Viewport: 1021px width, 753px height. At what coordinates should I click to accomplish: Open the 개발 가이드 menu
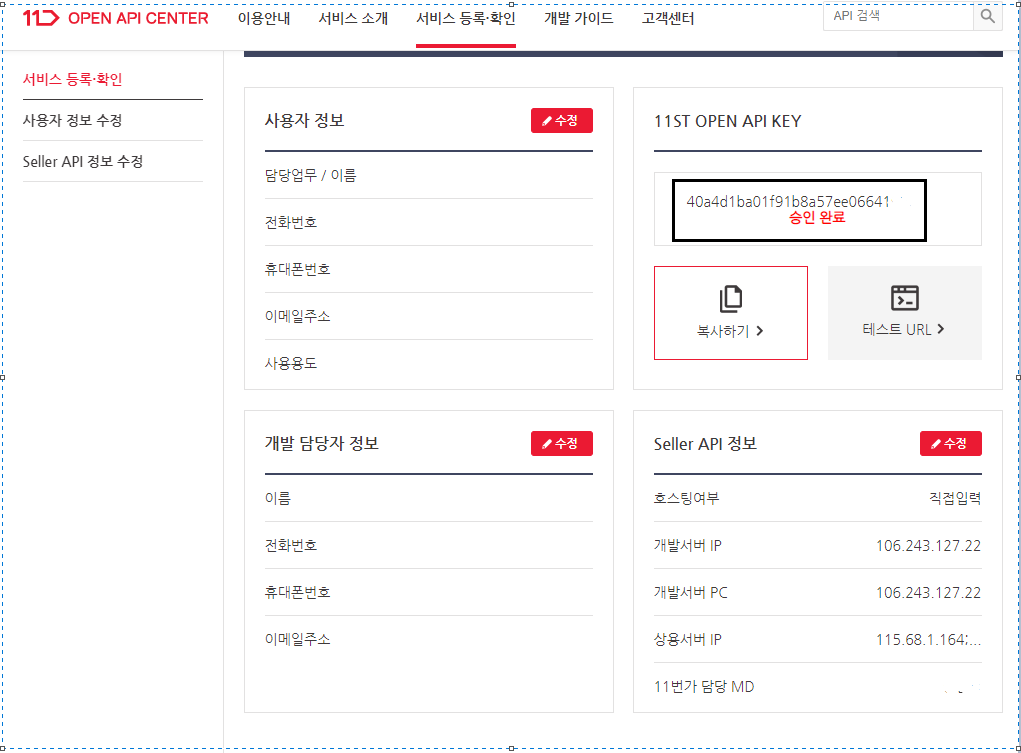tap(579, 18)
